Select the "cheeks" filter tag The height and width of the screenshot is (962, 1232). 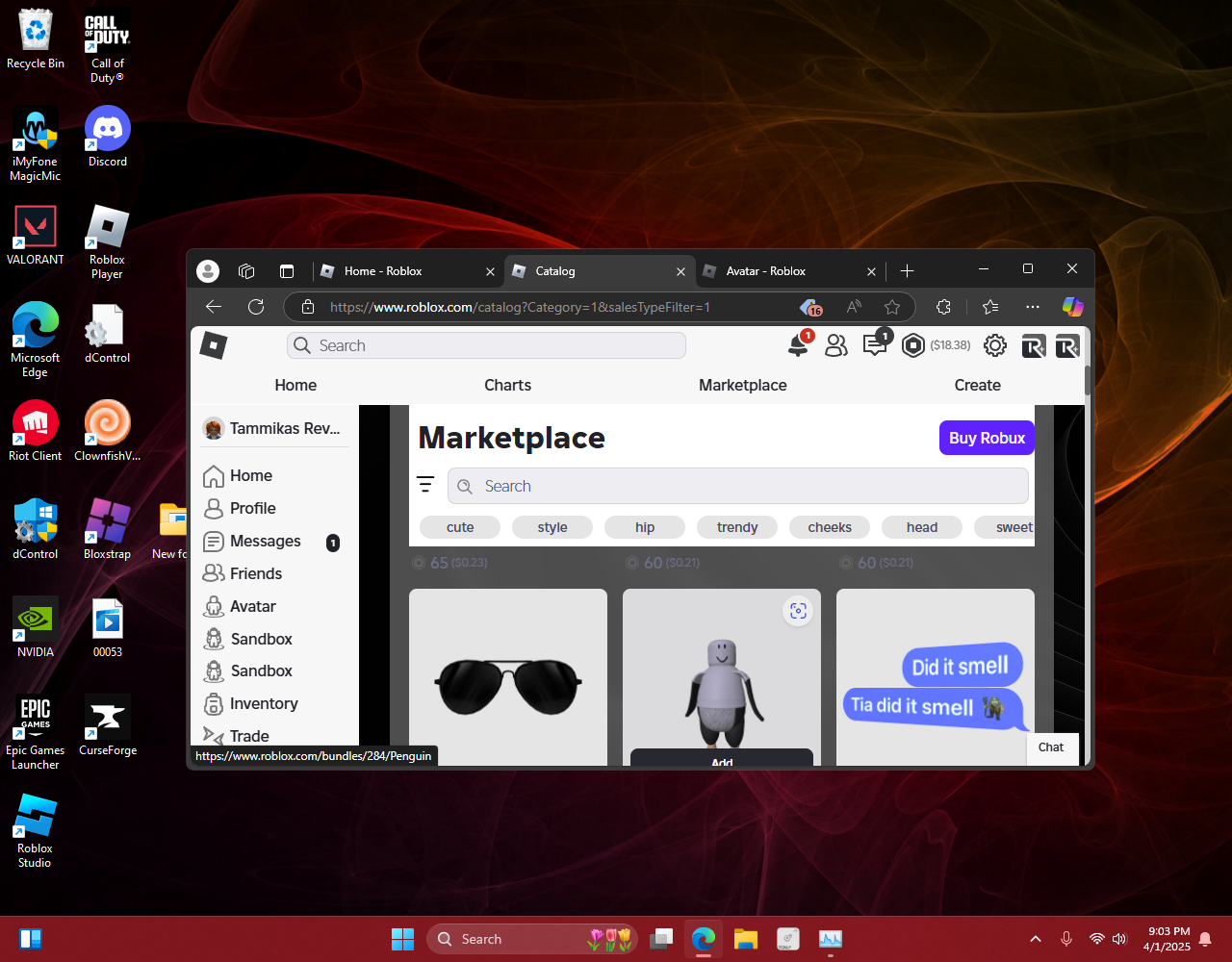(x=830, y=527)
